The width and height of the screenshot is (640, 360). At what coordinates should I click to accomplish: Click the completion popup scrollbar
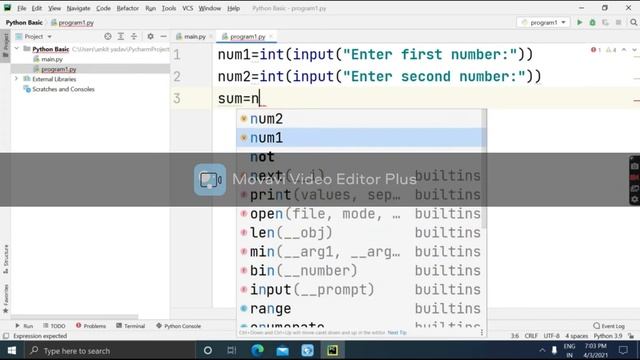point(484,169)
